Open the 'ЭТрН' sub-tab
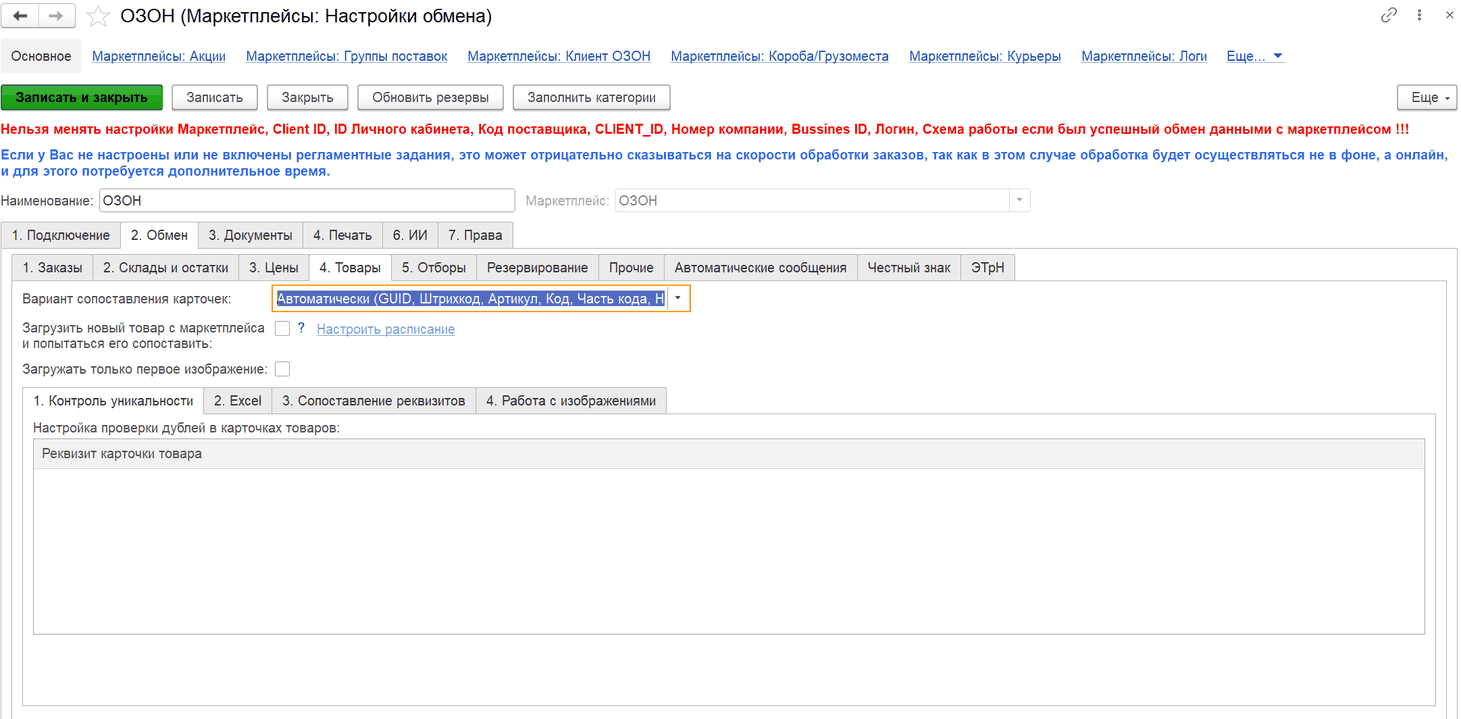The height and width of the screenshot is (719, 1461). [988, 267]
